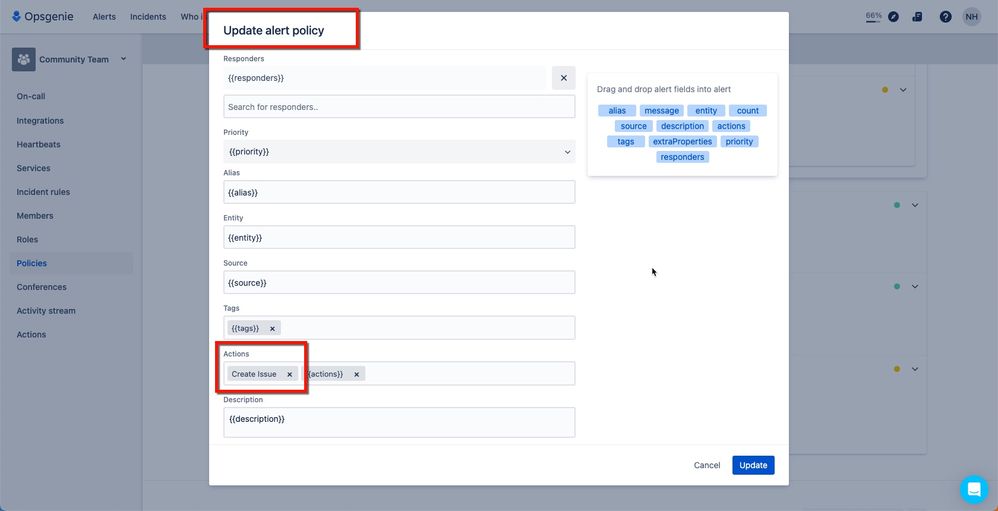998x511 pixels.
Task: Open Members in sidebar
Action: point(35,216)
